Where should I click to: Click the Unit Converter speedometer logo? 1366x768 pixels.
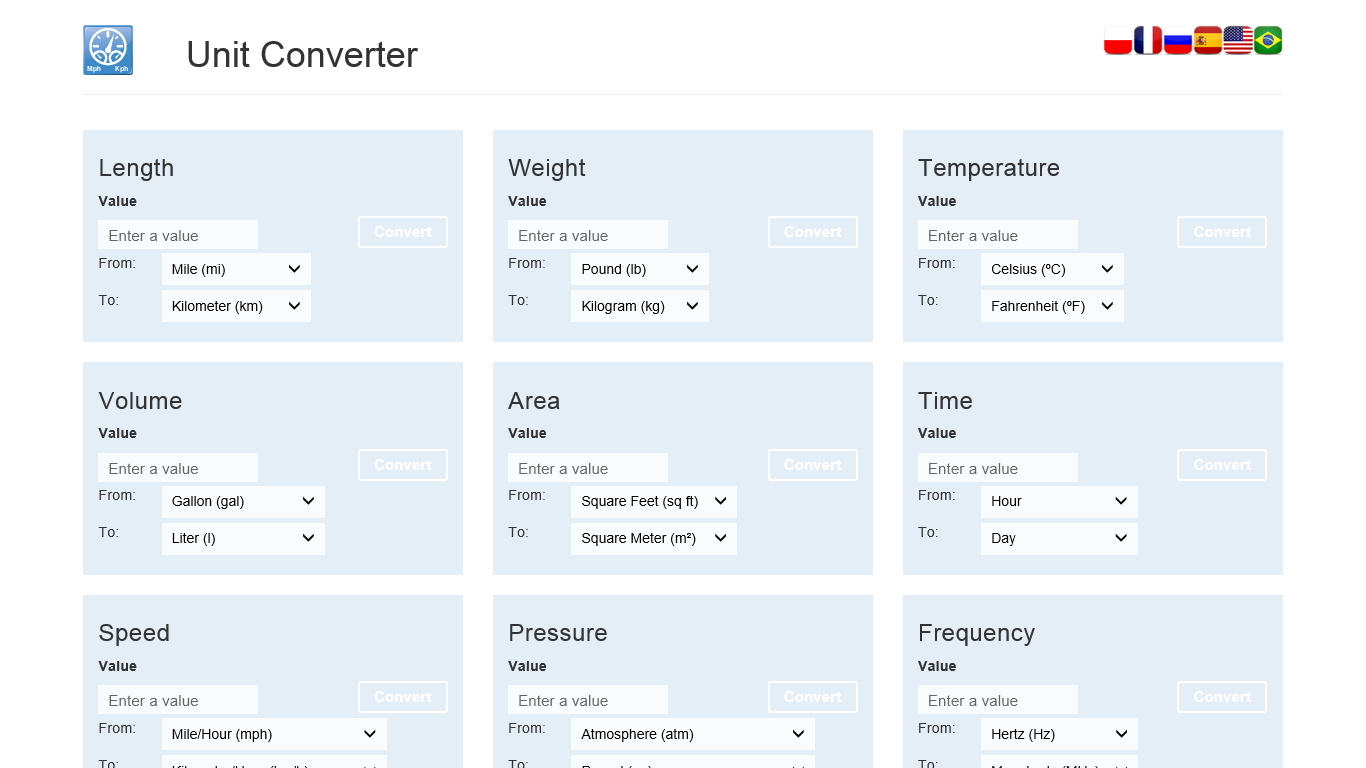click(x=108, y=51)
